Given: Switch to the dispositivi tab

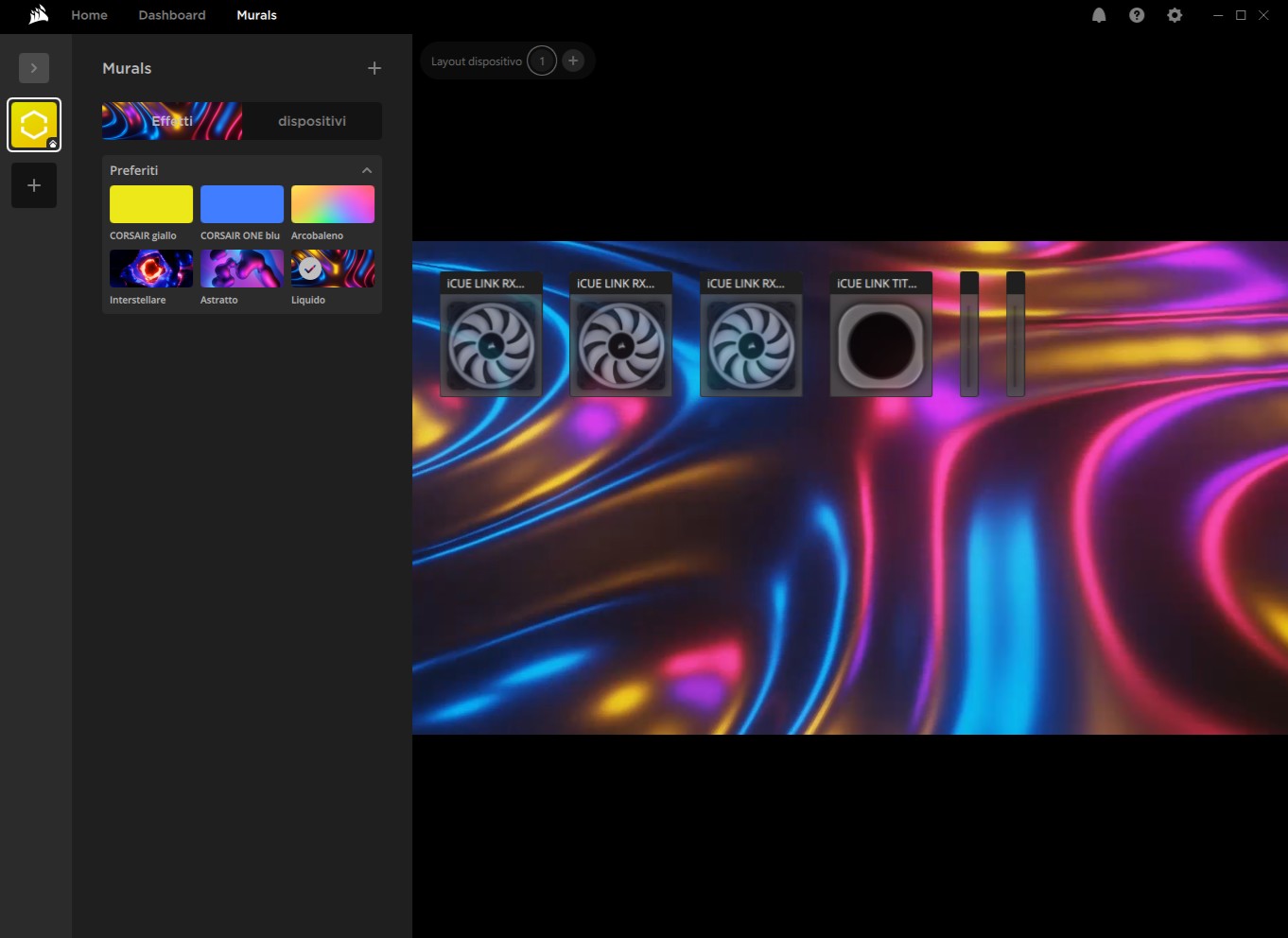Looking at the screenshot, I should tap(312, 121).
